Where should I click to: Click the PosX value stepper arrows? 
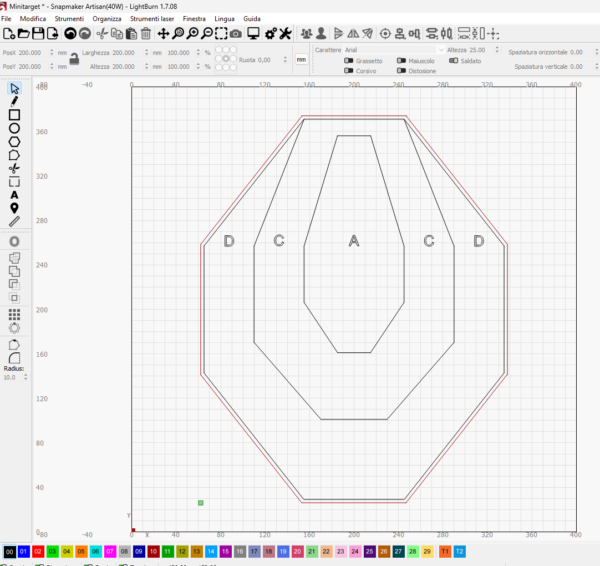tap(52, 52)
